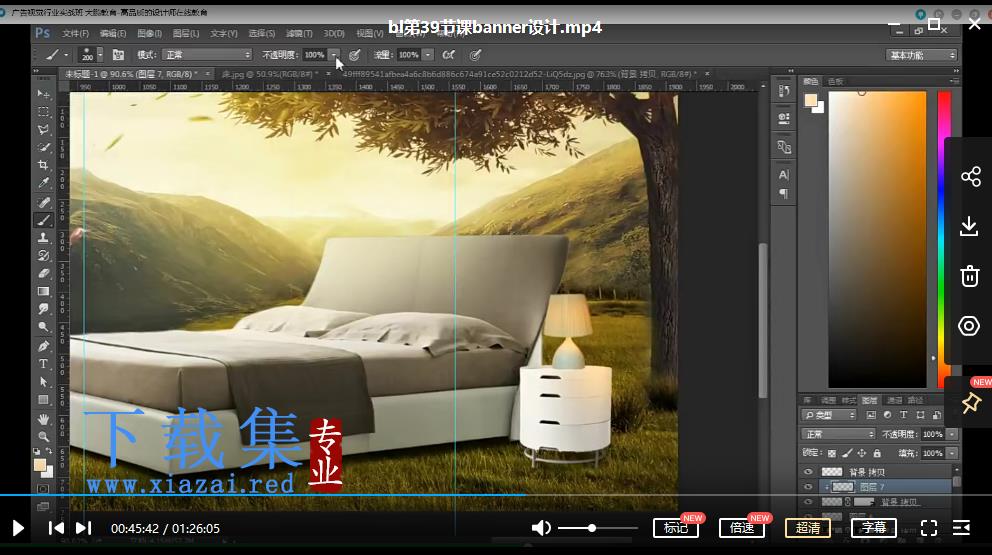The image size is (992, 555).
Task: Select the Quick Selection tool
Action: pos(43,147)
